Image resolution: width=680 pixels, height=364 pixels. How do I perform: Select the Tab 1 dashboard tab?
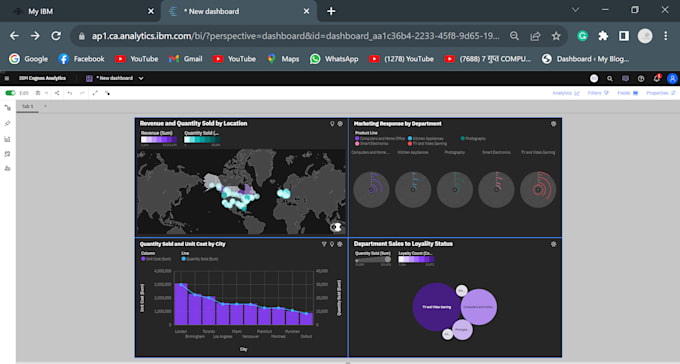(27, 106)
